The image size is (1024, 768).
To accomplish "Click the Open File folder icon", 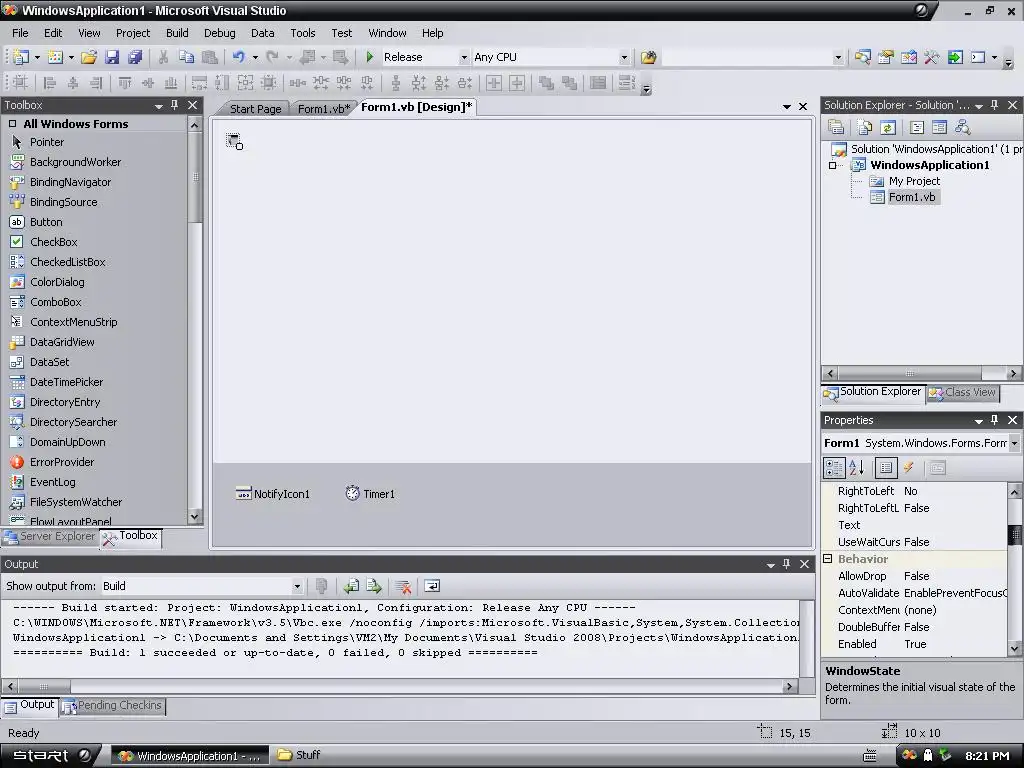I will pyautogui.click(x=89, y=57).
